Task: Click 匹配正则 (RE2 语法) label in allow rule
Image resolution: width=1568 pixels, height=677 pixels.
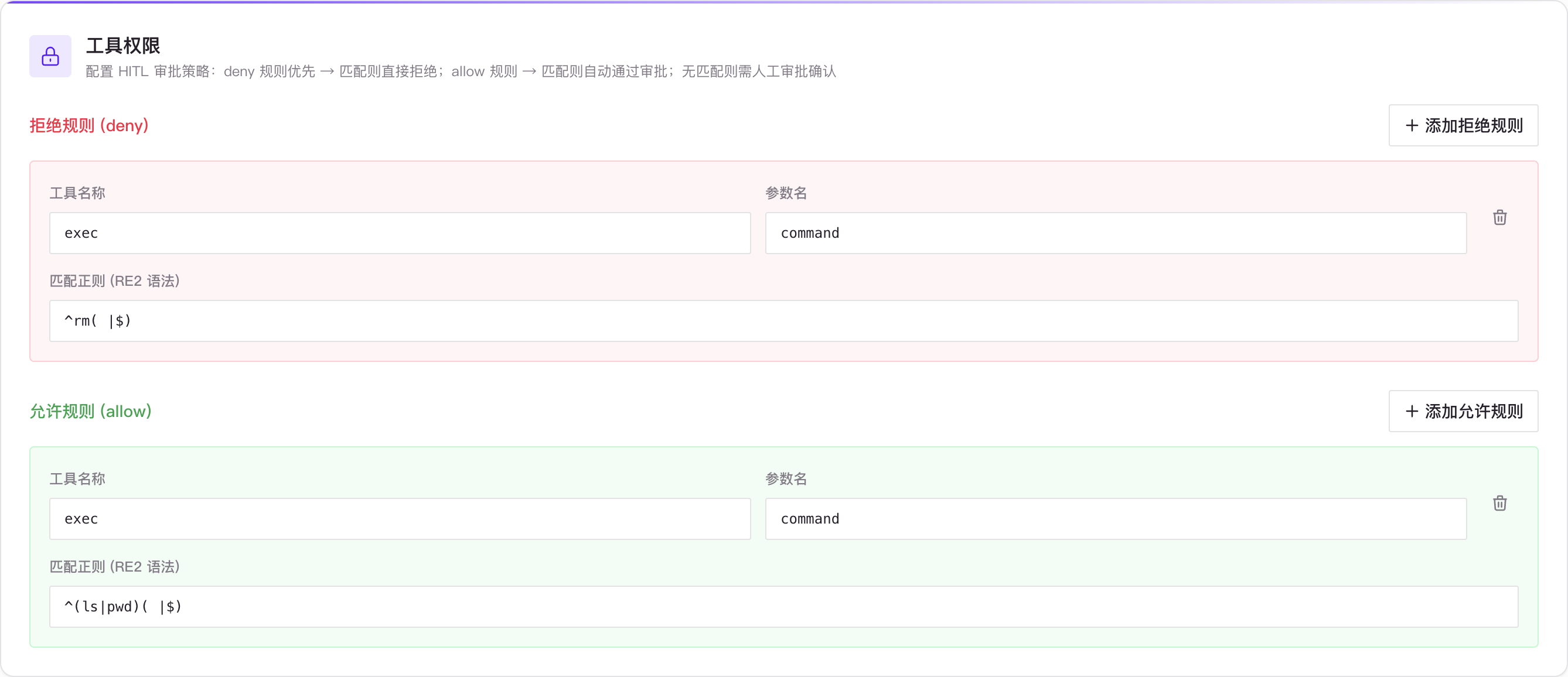Action: click(114, 566)
